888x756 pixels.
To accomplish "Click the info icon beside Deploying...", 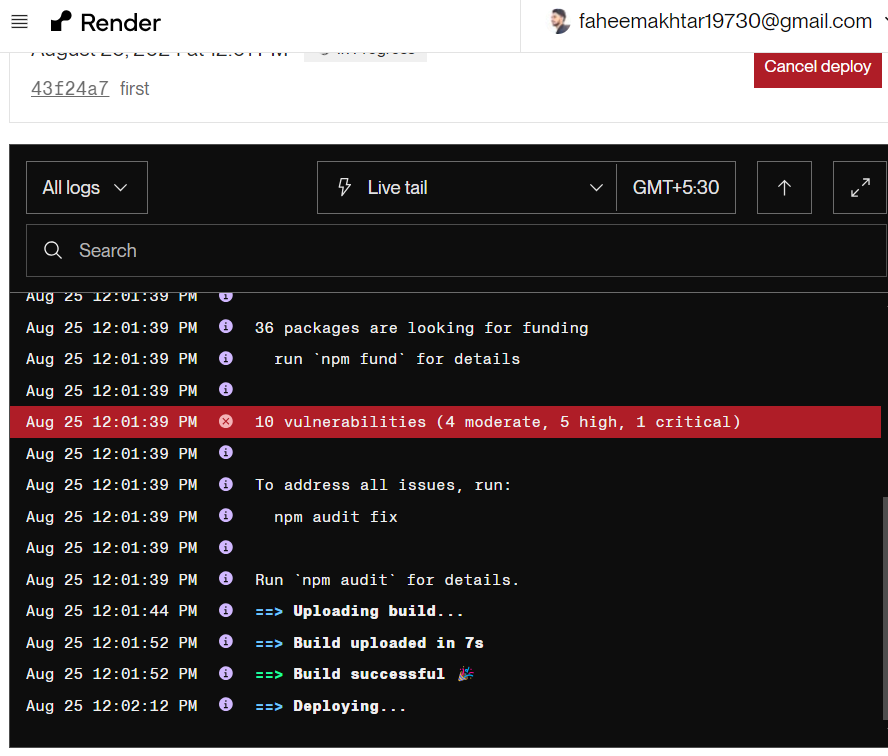I will [225, 705].
